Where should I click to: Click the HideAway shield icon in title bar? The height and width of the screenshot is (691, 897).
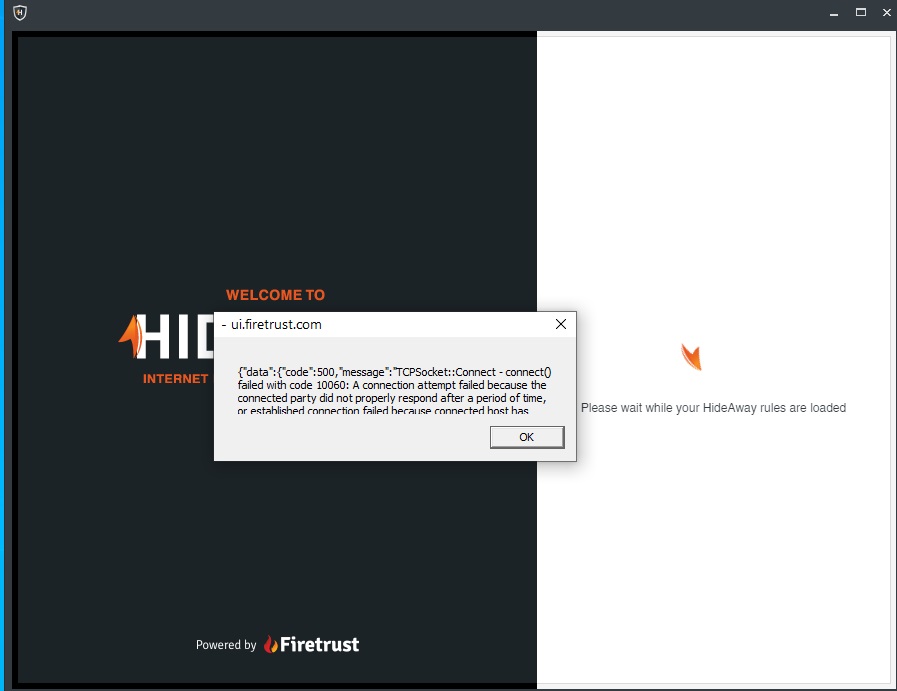pos(20,13)
